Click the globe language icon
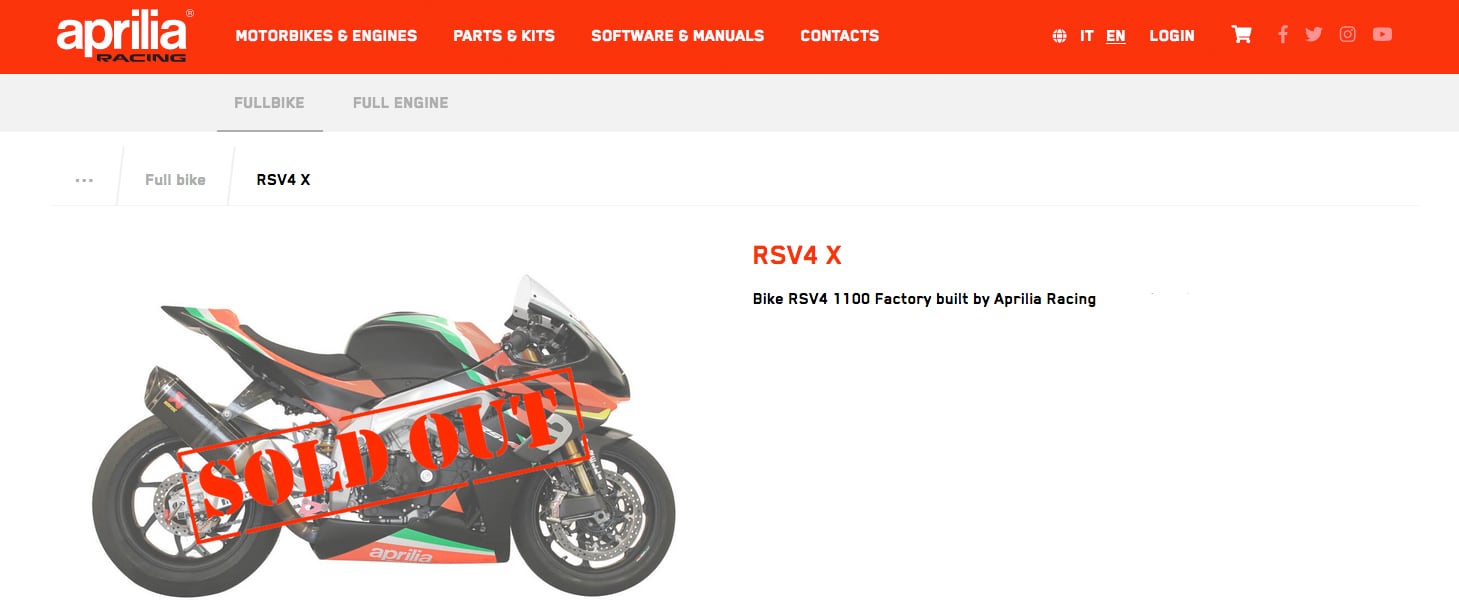 1059,36
